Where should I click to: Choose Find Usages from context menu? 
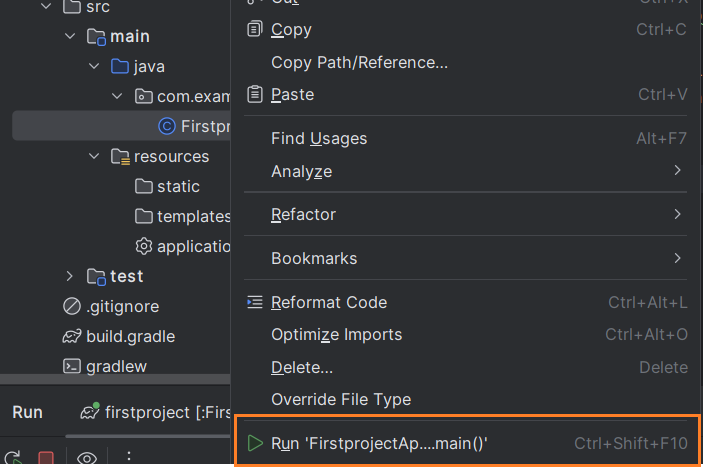coord(319,138)
